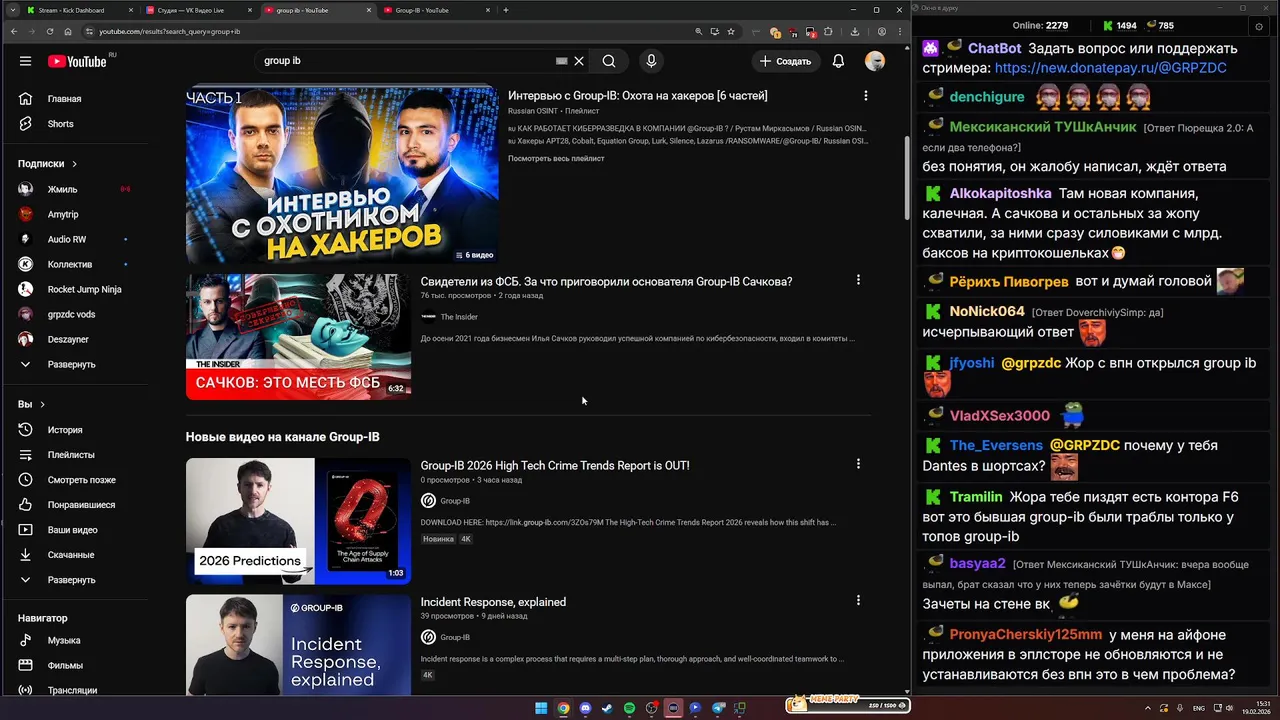
Task: Reload the page in the browser
Action: point(50,31)
